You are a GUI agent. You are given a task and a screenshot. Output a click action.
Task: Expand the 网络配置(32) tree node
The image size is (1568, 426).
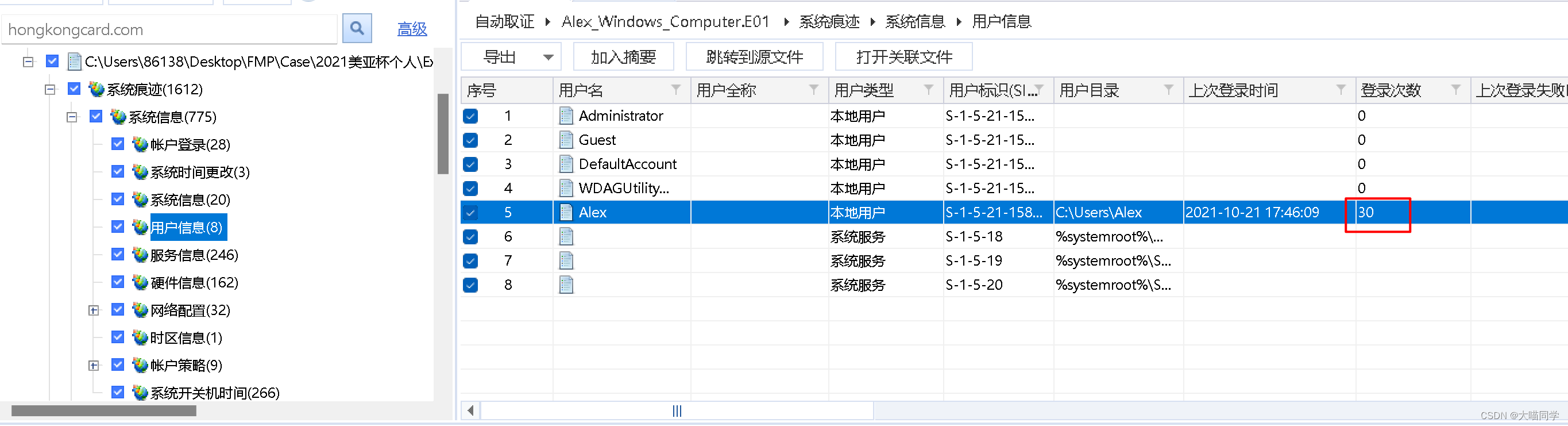click(94, 311)
